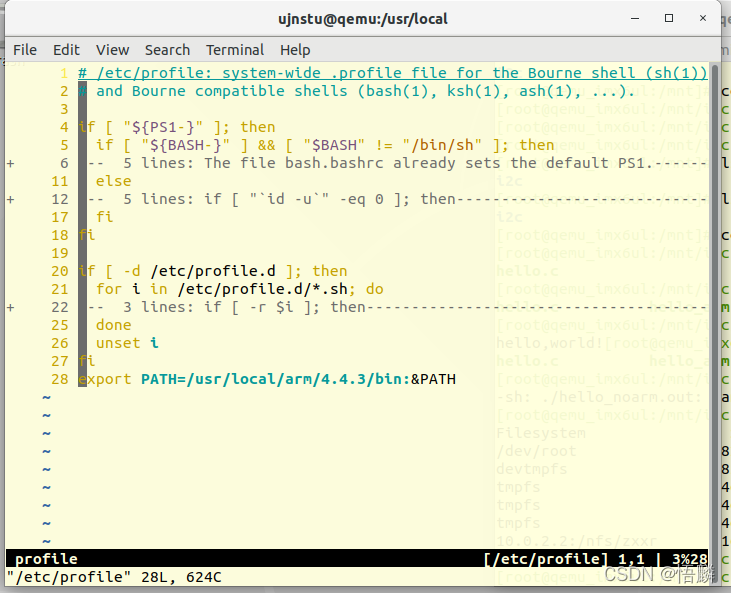Click the folded line with -r $i check
731x593 pixels.
pyautogui.click(x=397, y=307)
